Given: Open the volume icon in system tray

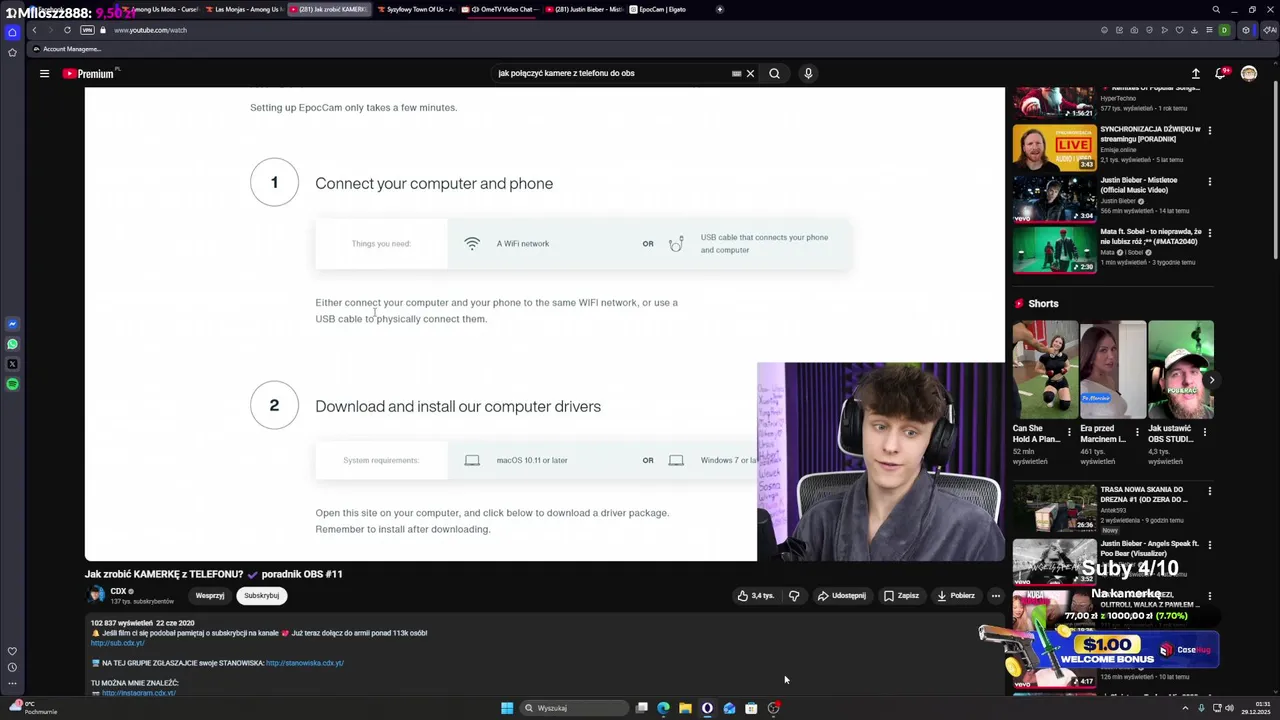Looking at the screenshot, I should click(1229, 708).
